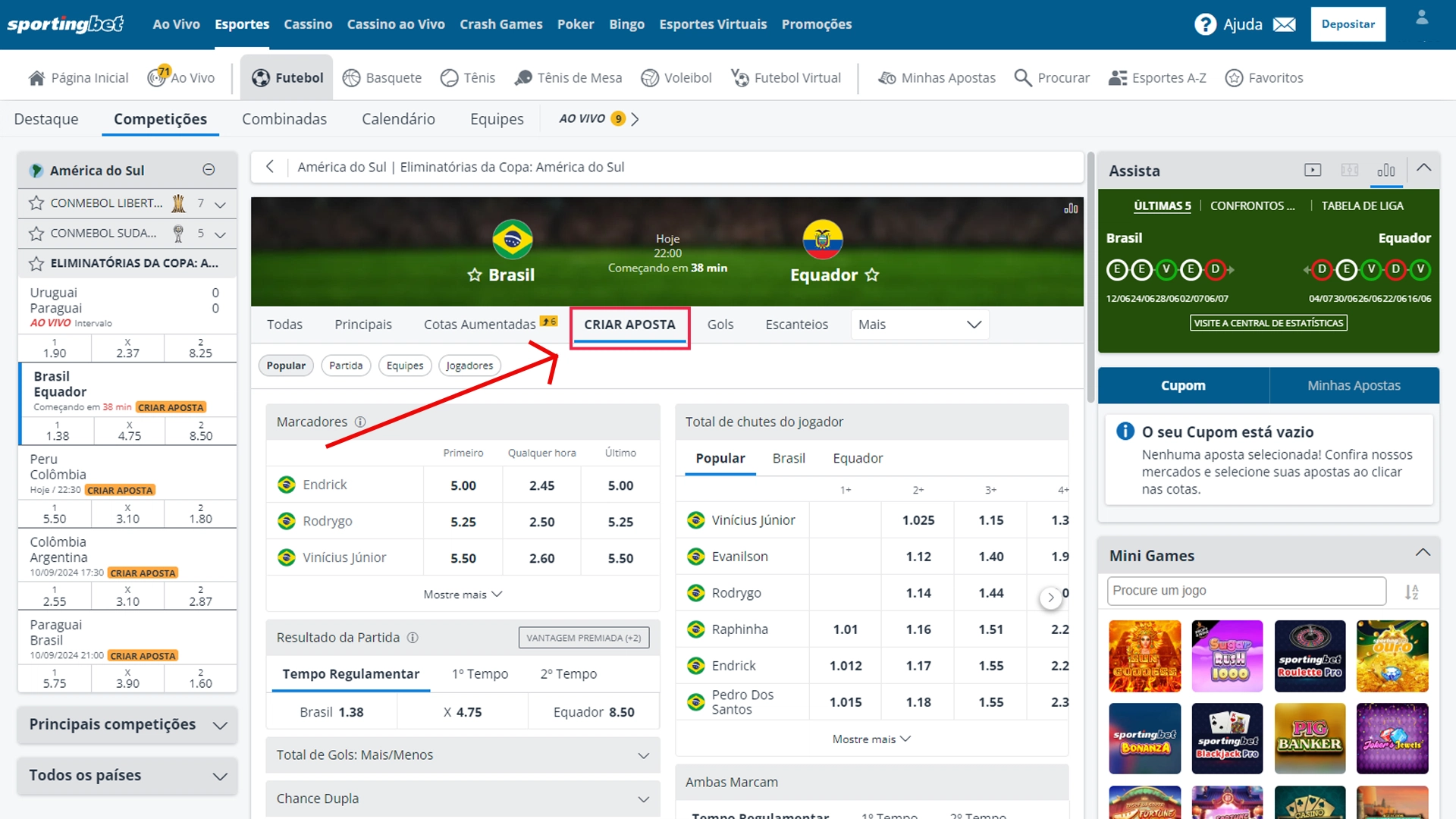The width and height of the screenshot is (1456, 819).
Task: Select statistics bar chart icon in Assista
Action: [1385, 170]
